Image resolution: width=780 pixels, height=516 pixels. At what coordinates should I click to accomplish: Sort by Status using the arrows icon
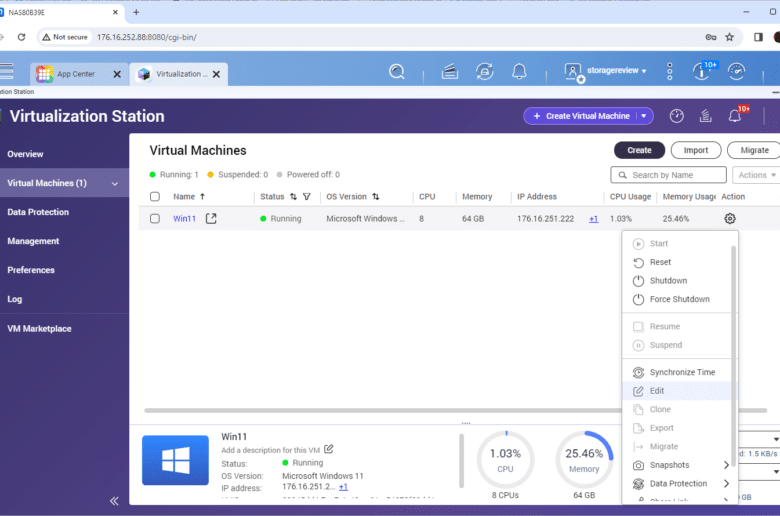point(293,197)
